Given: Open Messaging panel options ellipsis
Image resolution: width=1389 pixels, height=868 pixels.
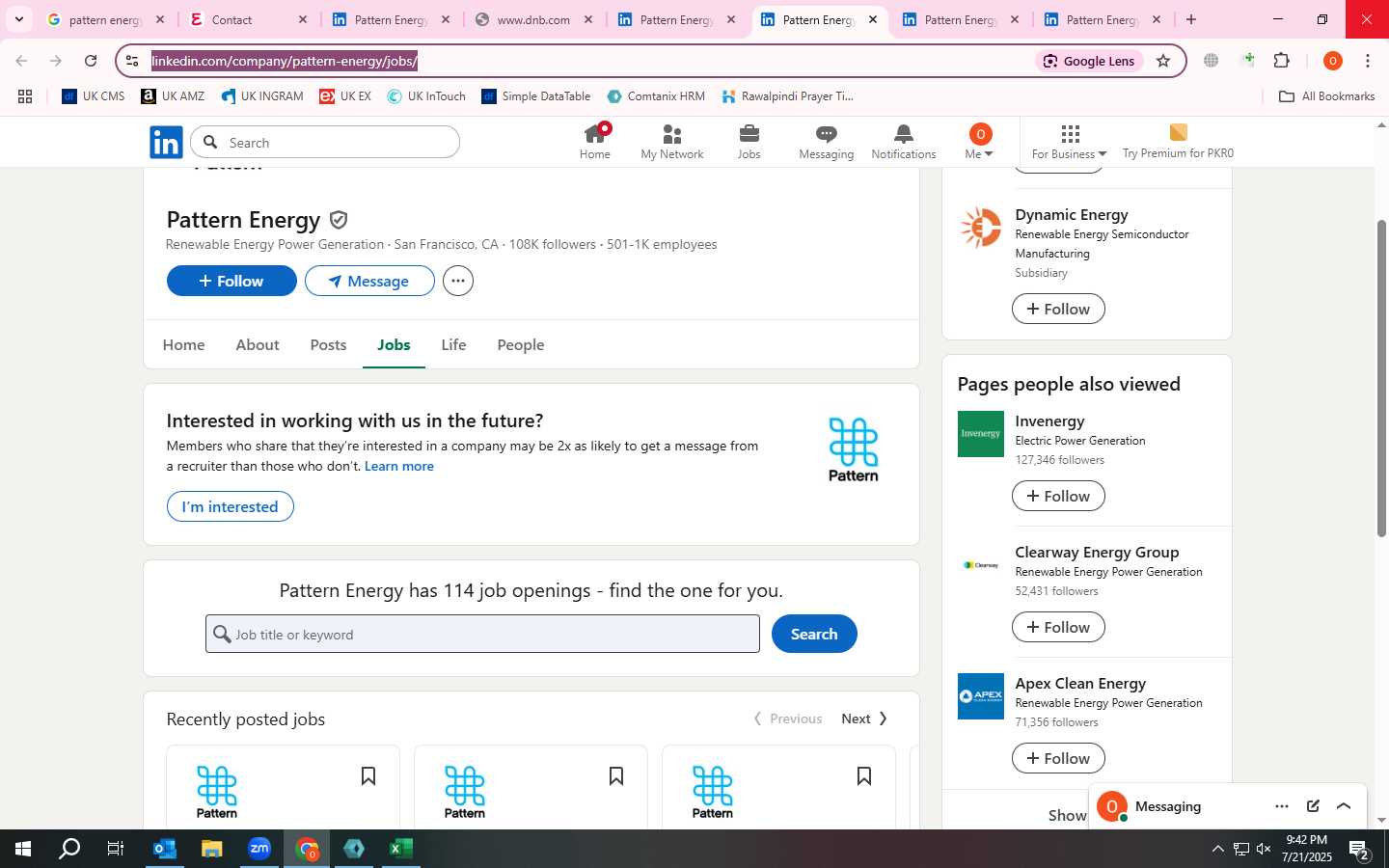Looking at the screenshot, I should click(x=1282, y=806).
